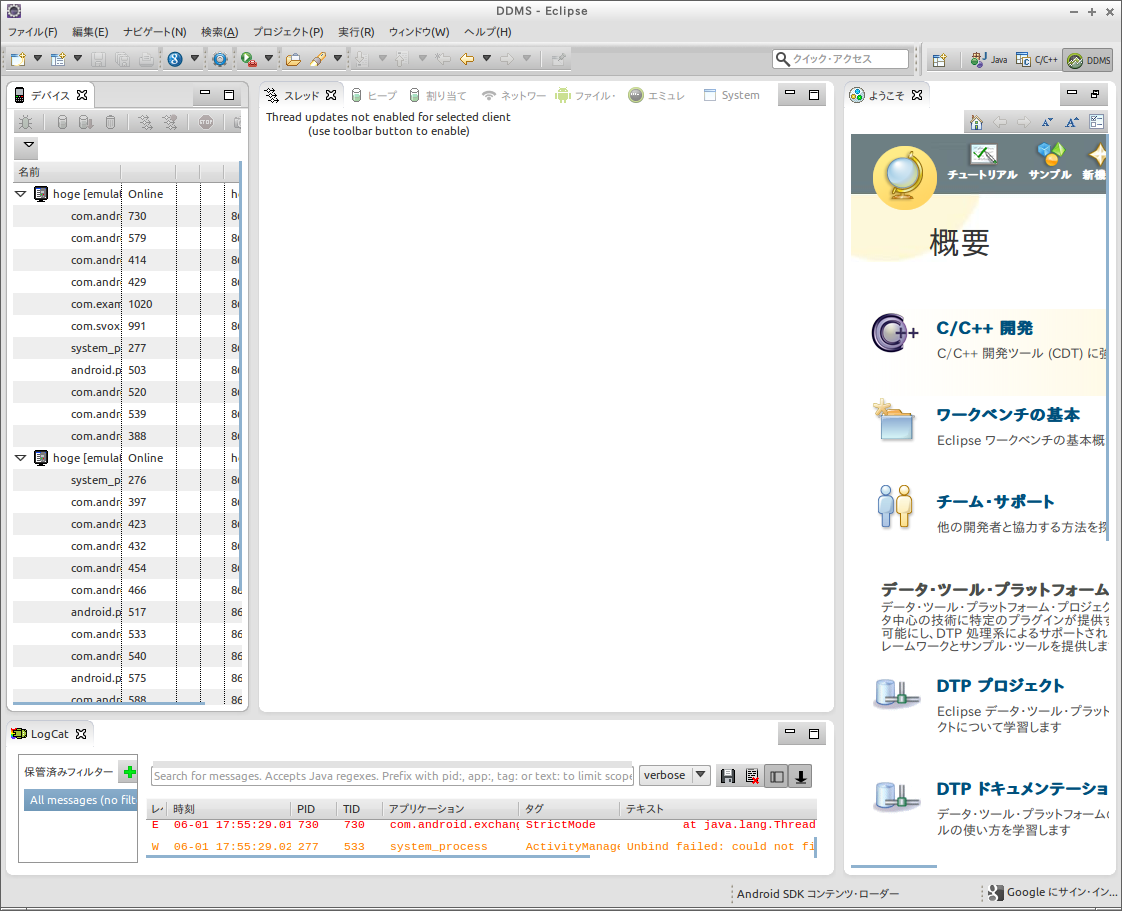Add a new saved LogCat filter
The width and height of the screenshot is (1122, 911).
pos(130,771)
